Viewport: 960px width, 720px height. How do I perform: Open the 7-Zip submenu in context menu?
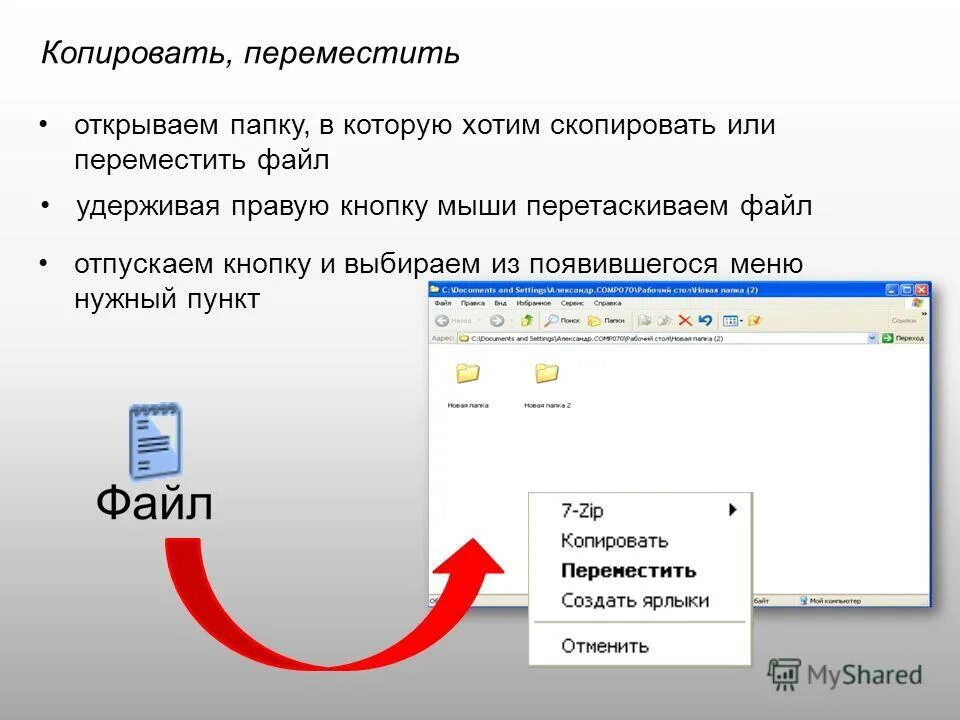pyautogui.click(x=640, y=510)
